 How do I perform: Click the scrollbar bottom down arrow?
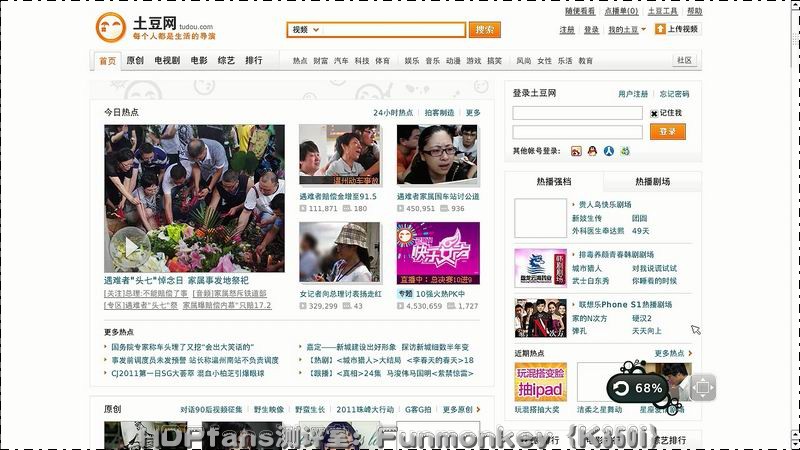[x=795, y=445]
